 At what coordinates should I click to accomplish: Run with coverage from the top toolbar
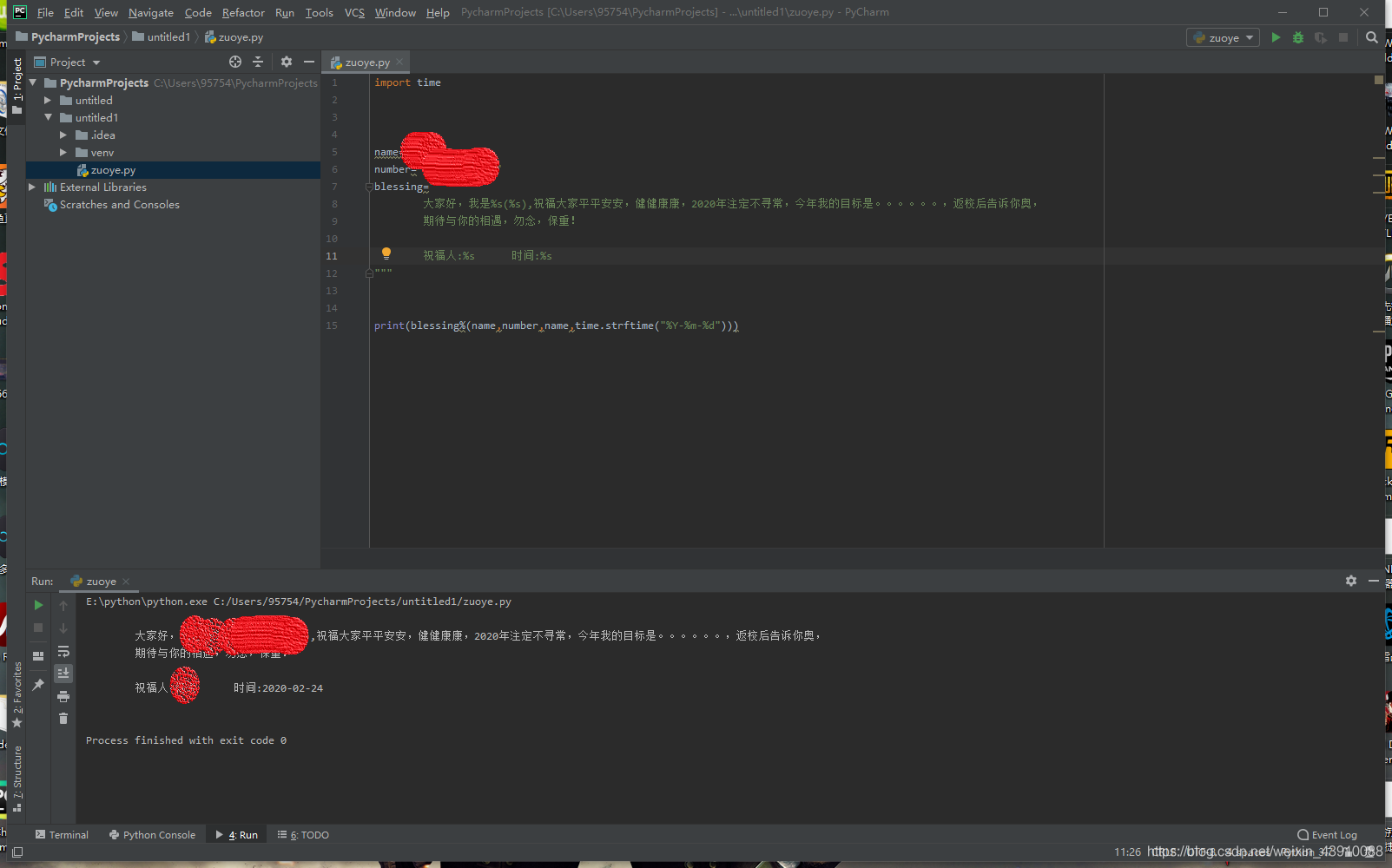[1321, 37]
